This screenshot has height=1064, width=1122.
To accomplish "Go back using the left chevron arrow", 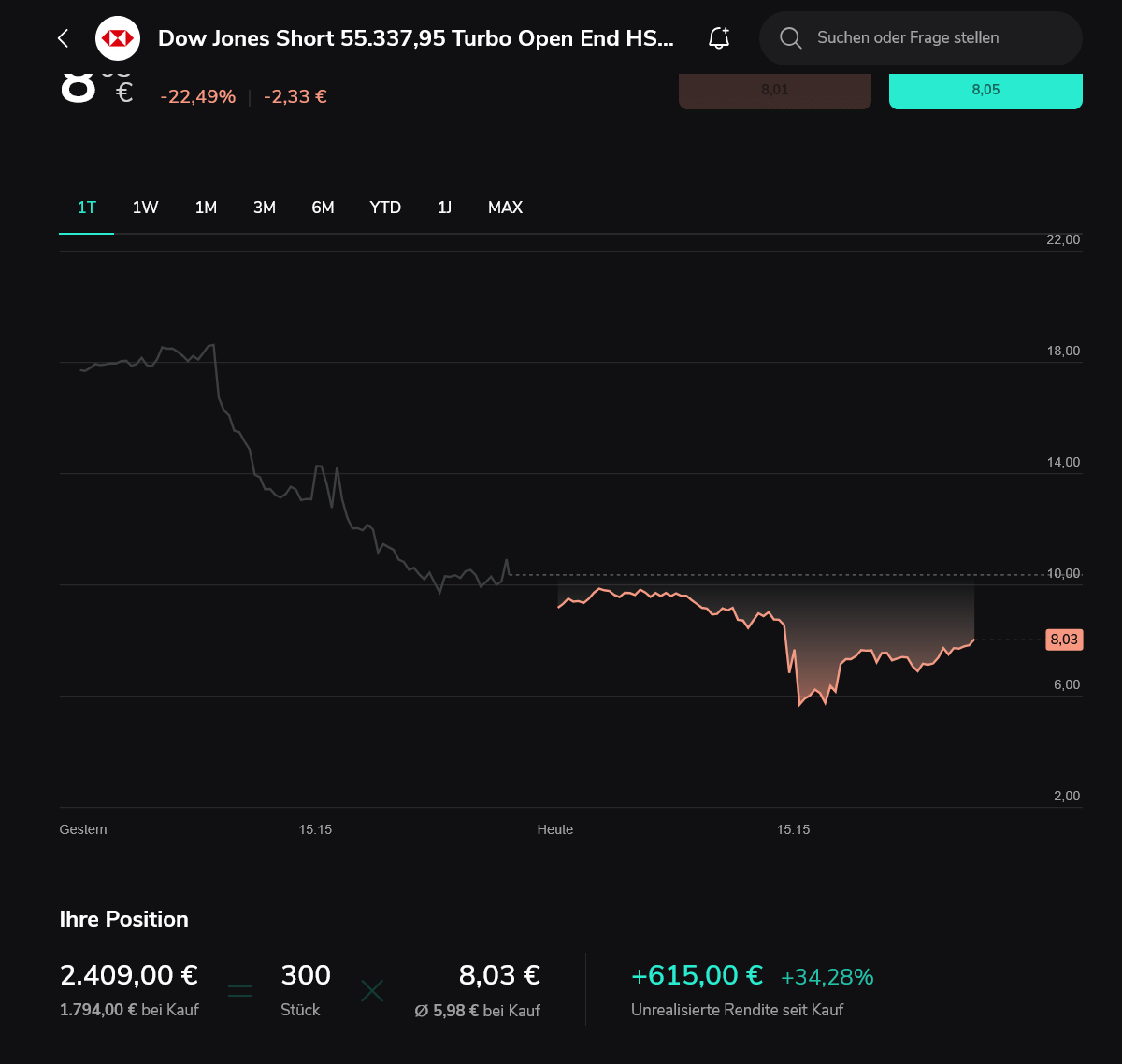I will coord(64,38).
